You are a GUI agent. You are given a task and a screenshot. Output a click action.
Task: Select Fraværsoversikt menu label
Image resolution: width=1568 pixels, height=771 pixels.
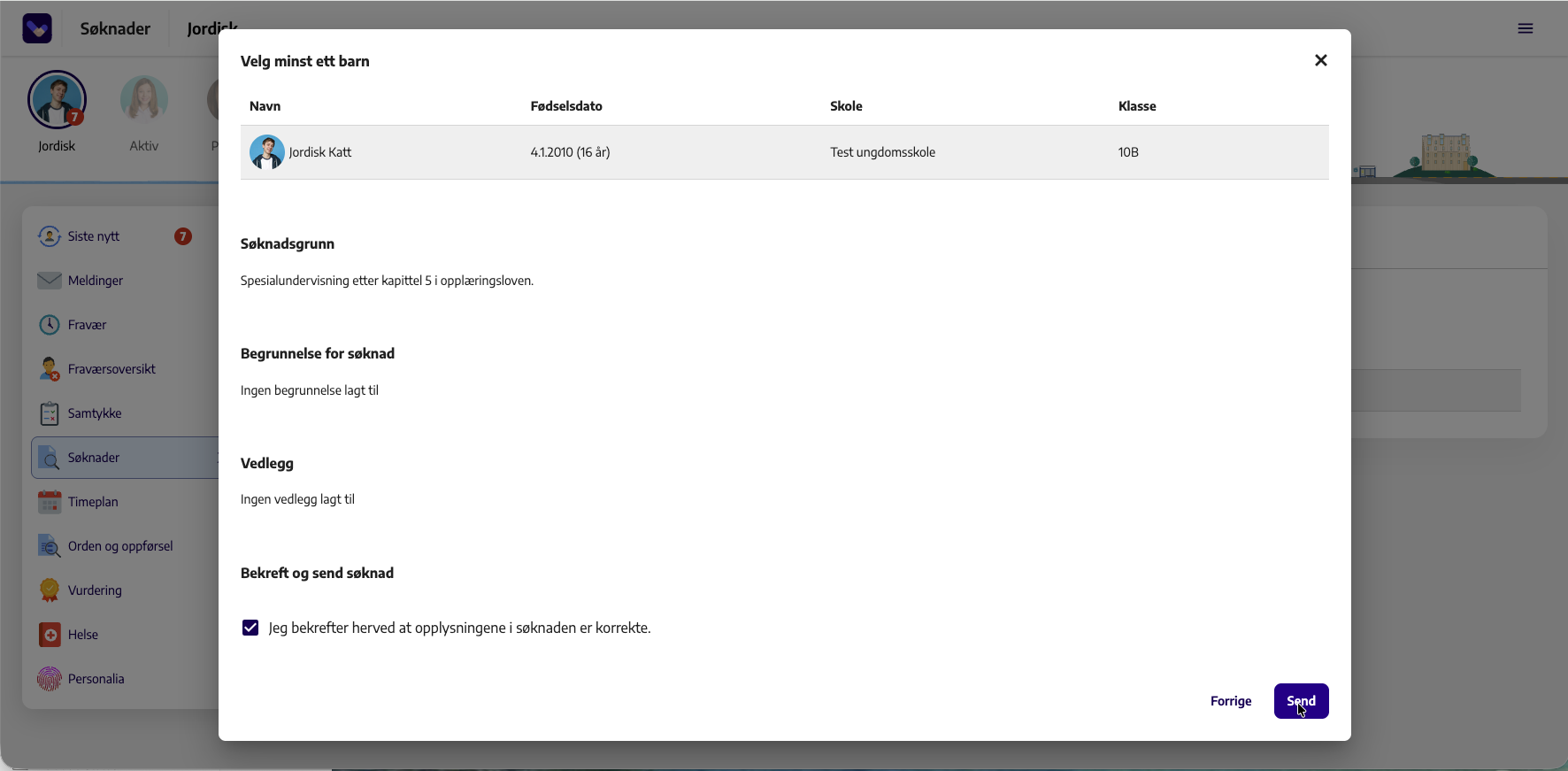(111, 369)
